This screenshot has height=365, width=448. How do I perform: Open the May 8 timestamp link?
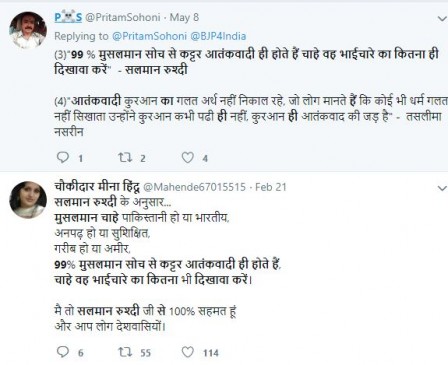(x=184, y=17)
